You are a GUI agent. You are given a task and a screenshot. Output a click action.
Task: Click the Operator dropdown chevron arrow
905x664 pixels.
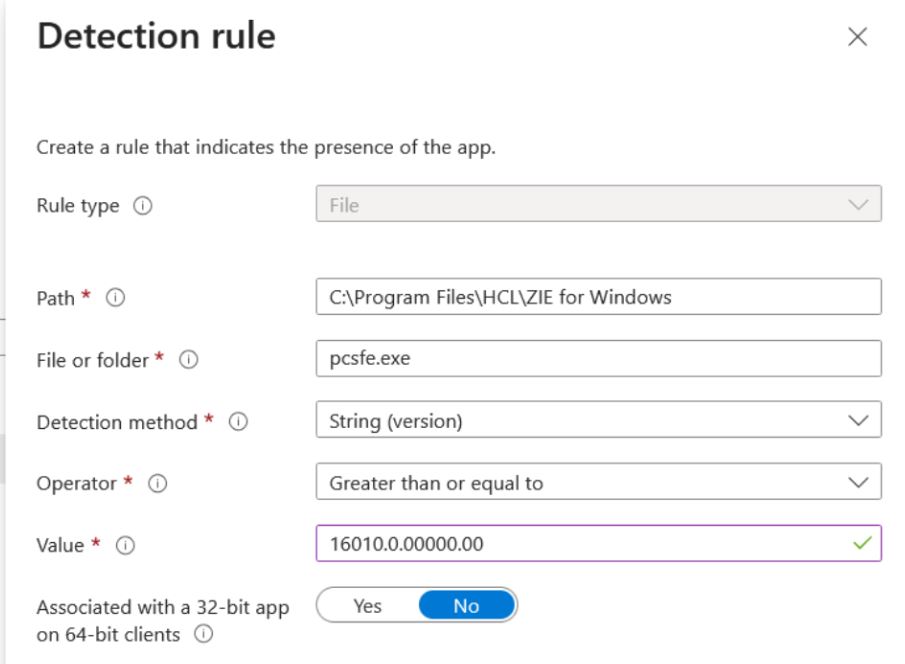point(858,483)
